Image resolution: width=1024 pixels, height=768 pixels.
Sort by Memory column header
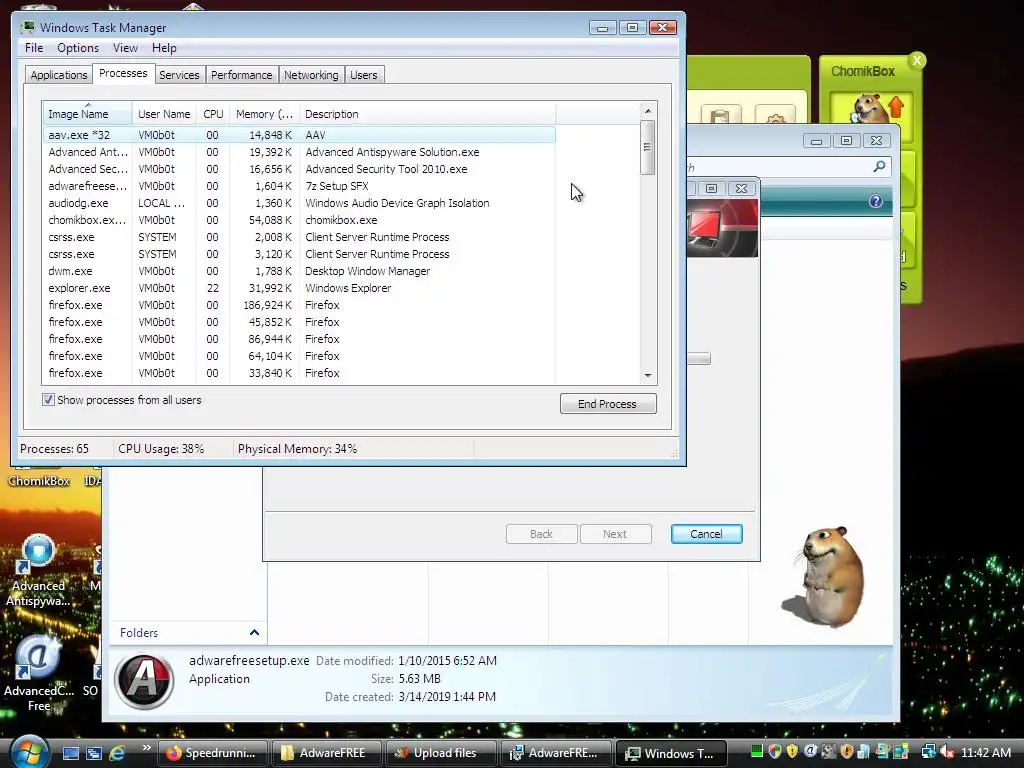point(264,114)
